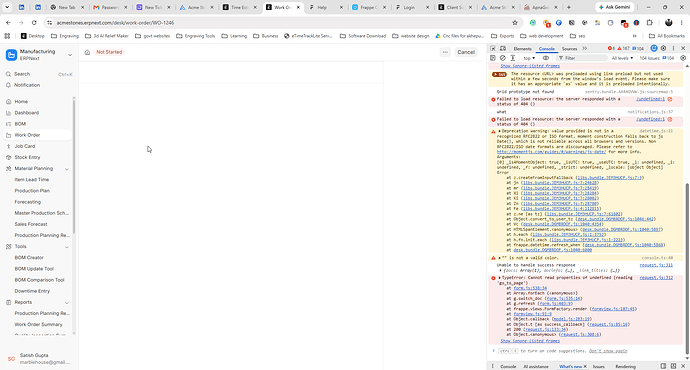Select the inspect element icon in DevTools
This screenshot has width=690, height=370.
pyautogui.click(x=493, y=48)
